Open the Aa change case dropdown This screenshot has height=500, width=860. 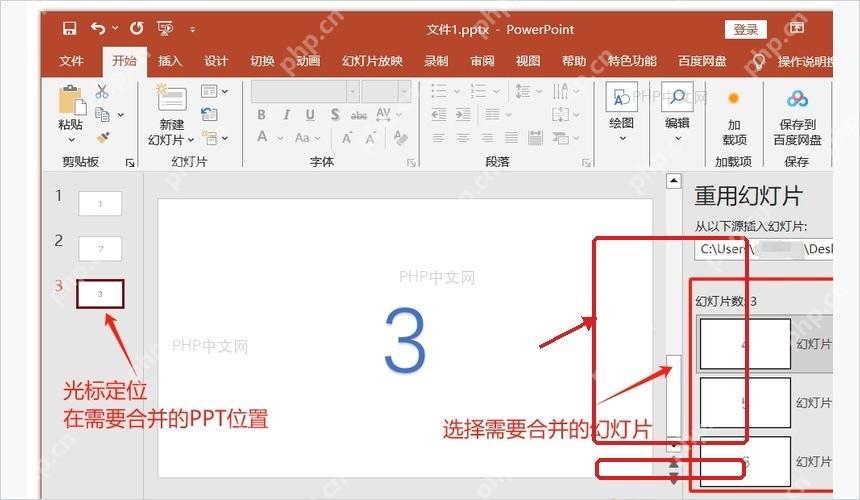(307, 138)
